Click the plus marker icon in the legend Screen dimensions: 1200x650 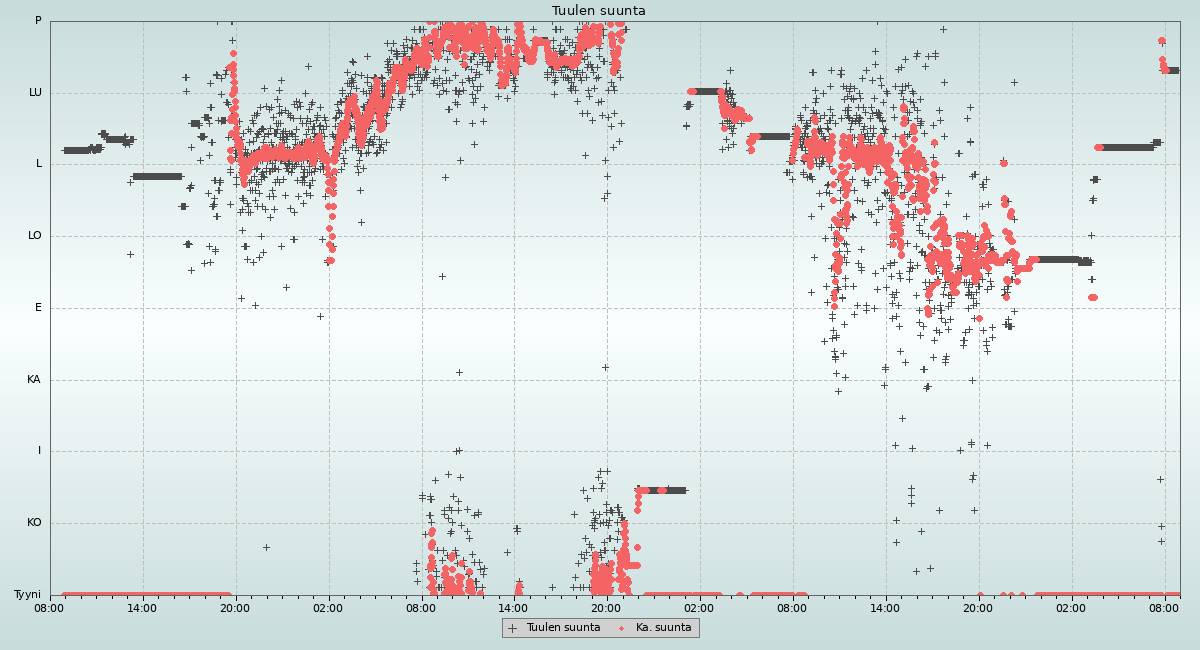[513, 628]
